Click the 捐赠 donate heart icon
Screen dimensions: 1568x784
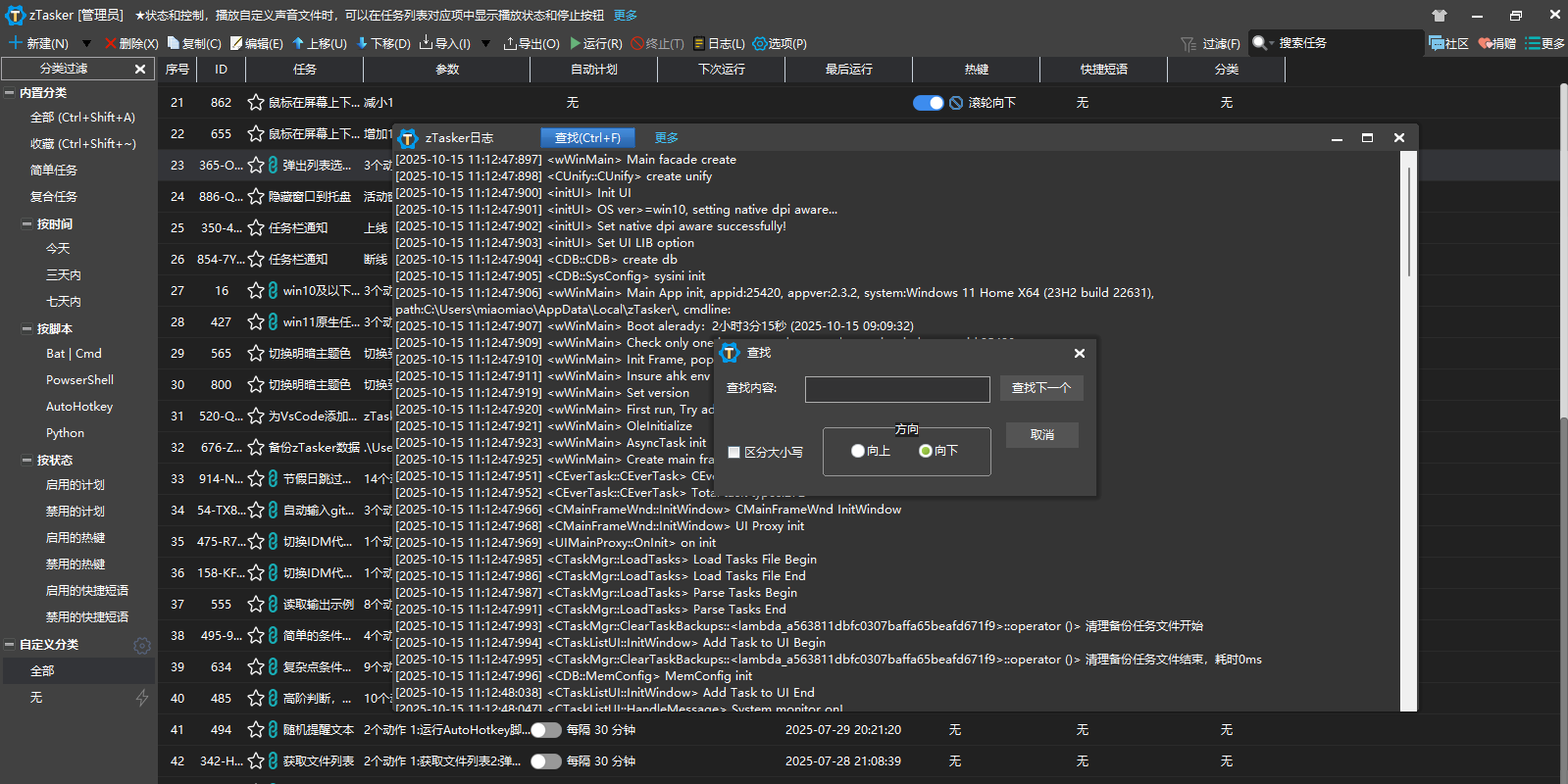coord(1486,43)
